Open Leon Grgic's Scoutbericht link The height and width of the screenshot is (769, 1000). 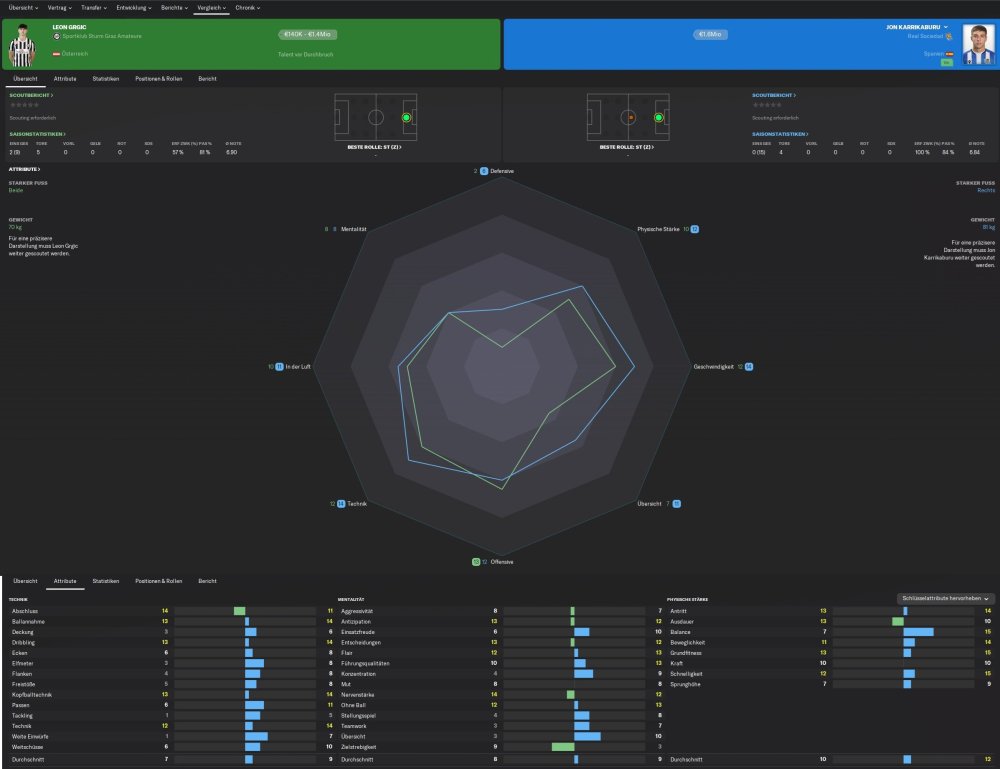[31, 95]
